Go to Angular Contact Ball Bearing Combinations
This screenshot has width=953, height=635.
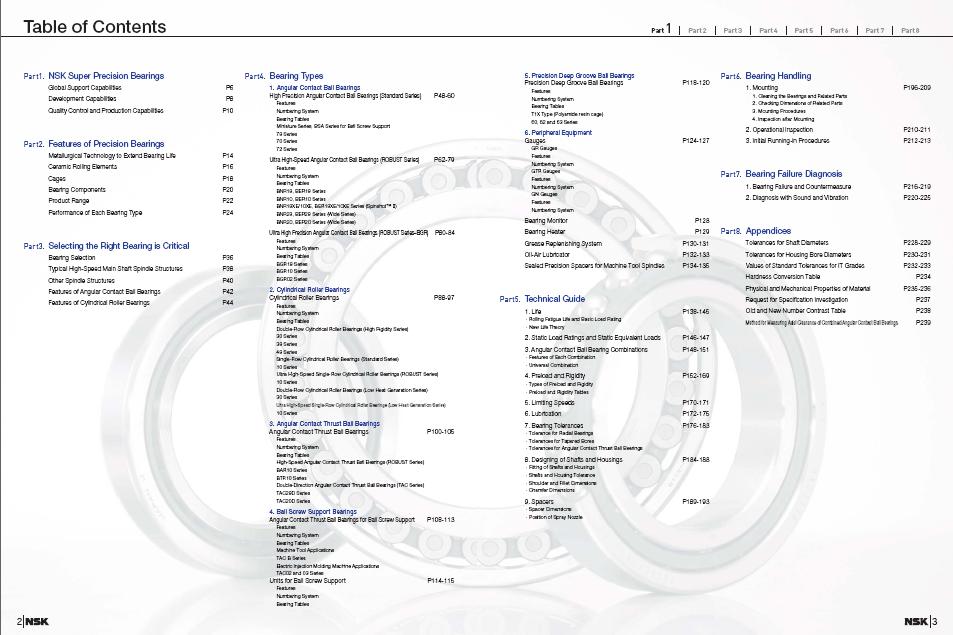tap(586, 350)
